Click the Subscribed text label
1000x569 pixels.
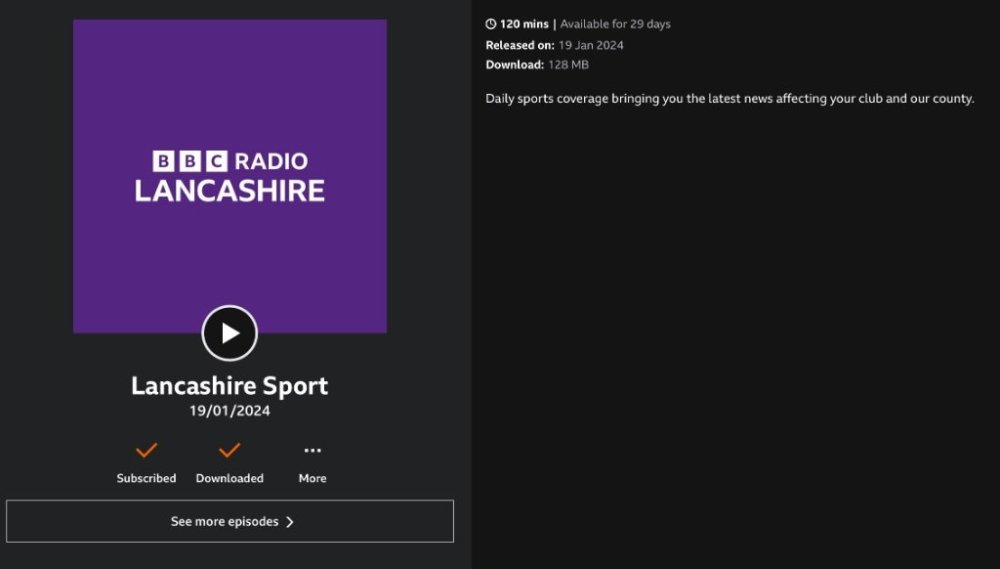(x=146, y=478)
